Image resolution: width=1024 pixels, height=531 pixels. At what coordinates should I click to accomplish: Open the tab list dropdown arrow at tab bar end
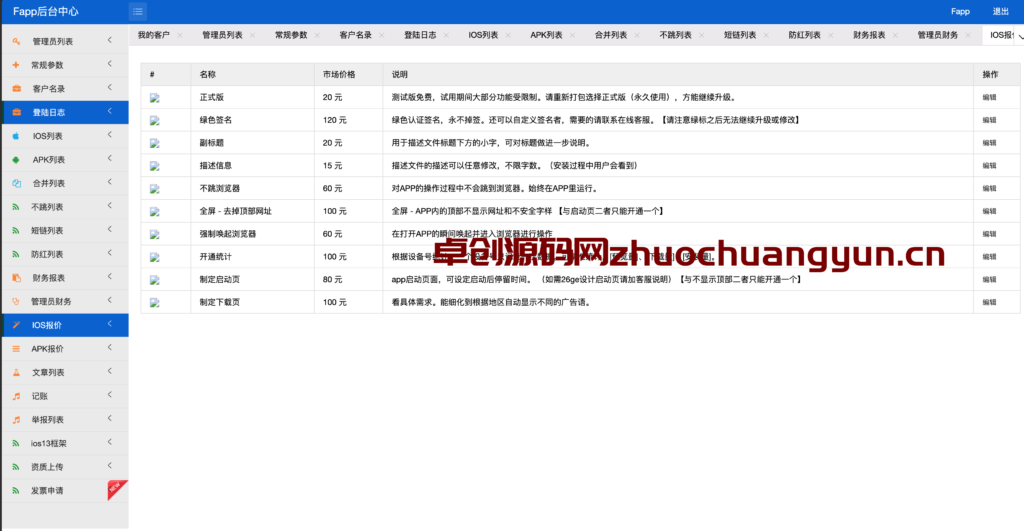tap(1020, 36)
